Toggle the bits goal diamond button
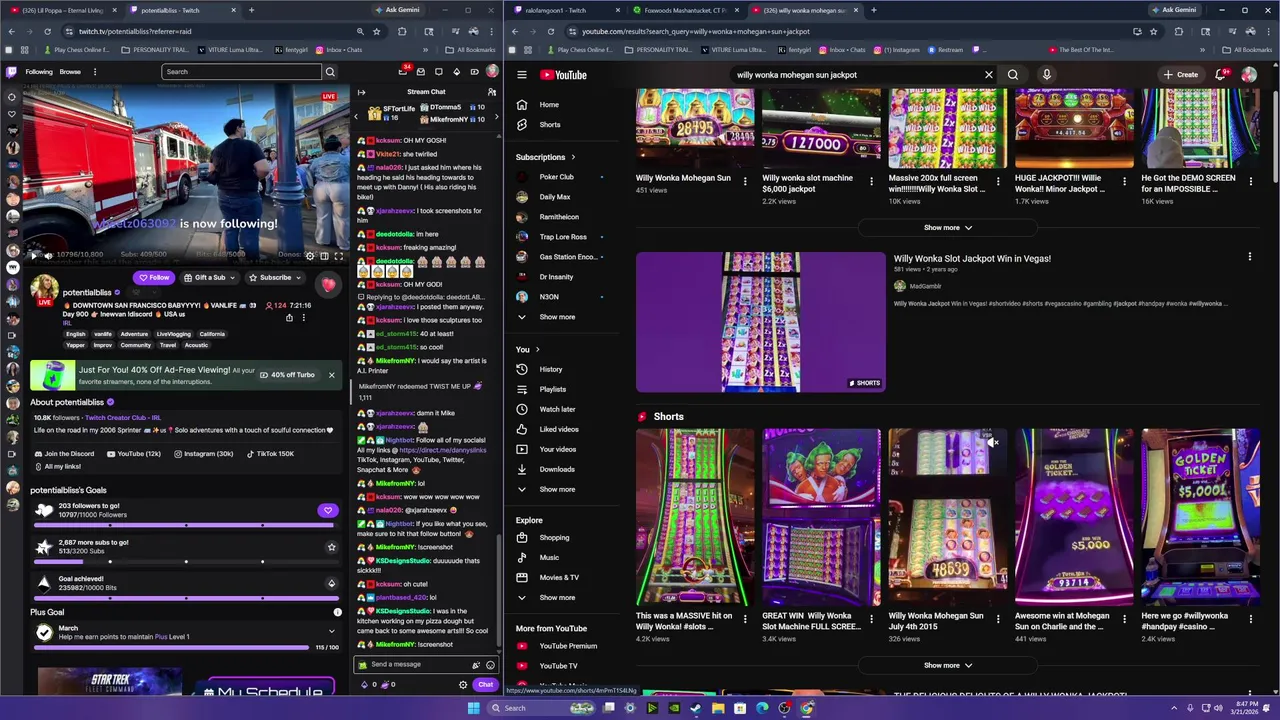 pyautogui.click(x=331, y=583)
